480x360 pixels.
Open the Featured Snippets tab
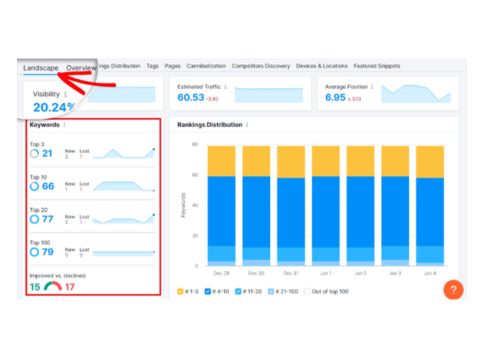tap(377, 66)
